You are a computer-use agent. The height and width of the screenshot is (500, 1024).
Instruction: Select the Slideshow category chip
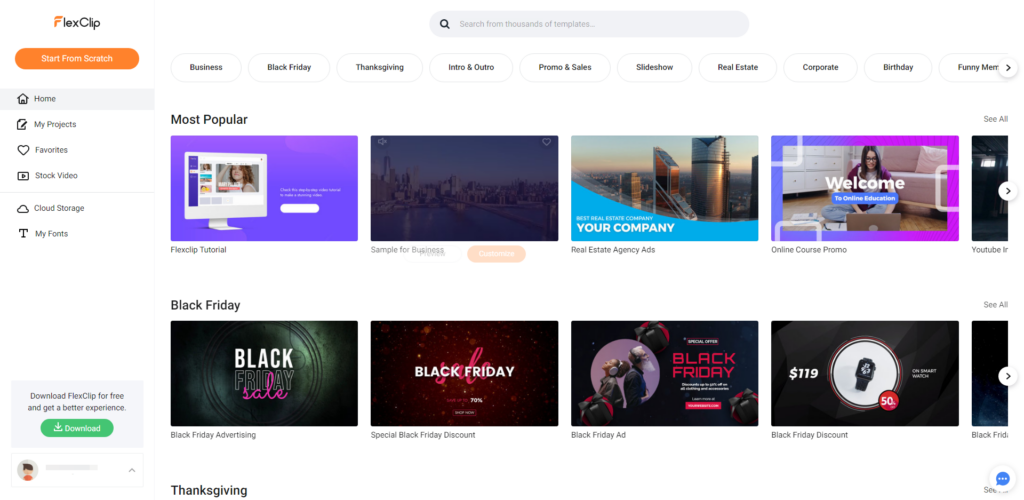point(654,67)
